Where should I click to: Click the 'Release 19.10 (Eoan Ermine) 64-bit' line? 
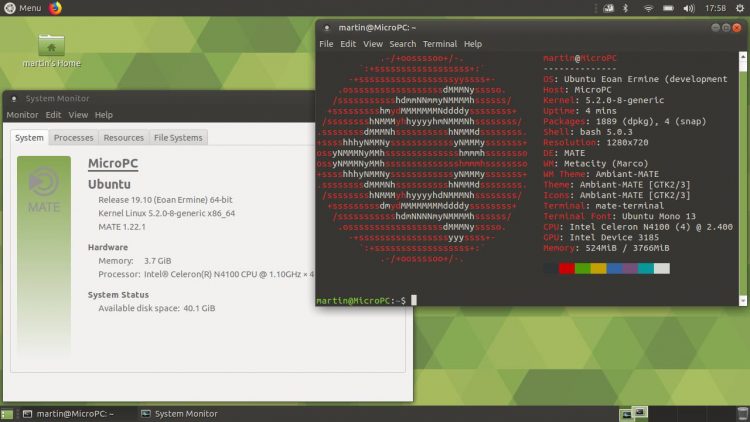coord(165,200)
